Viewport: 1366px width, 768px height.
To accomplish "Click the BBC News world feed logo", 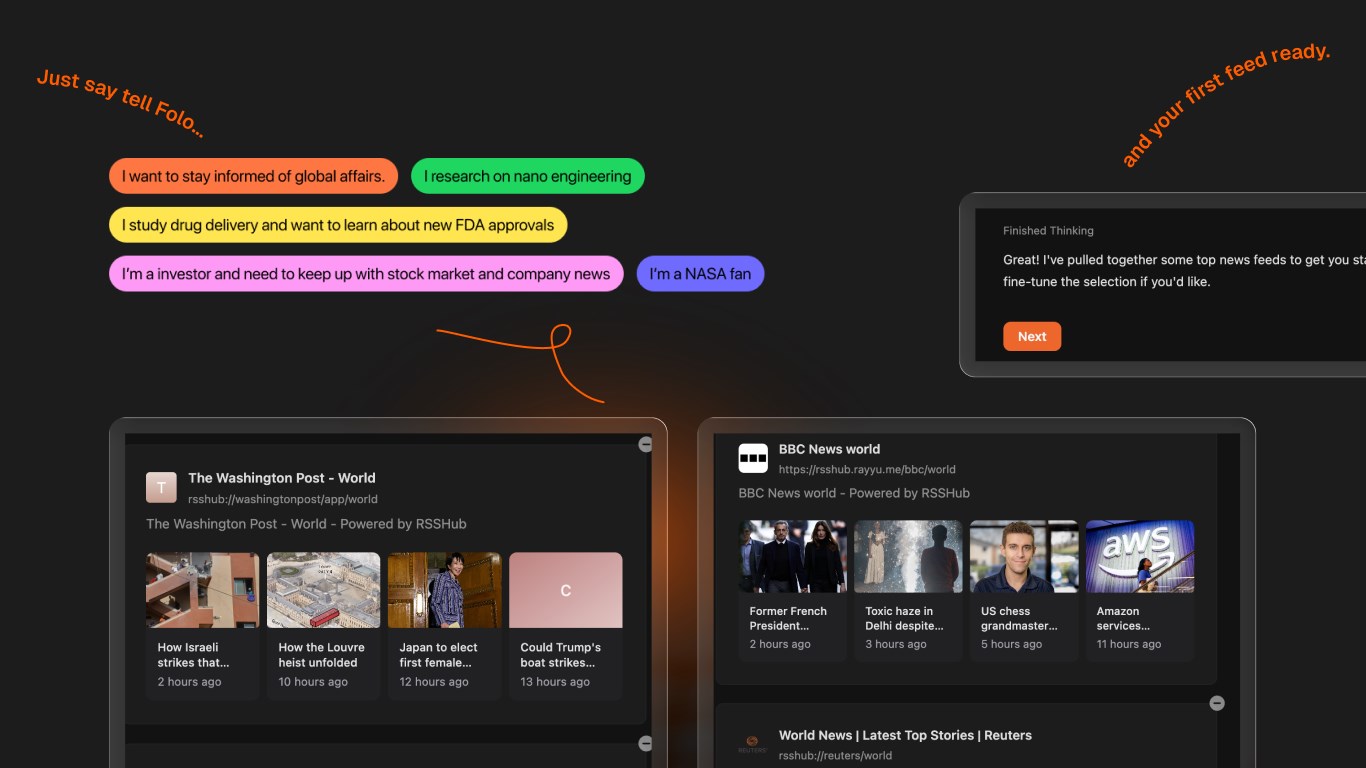I will click(752, 457).
